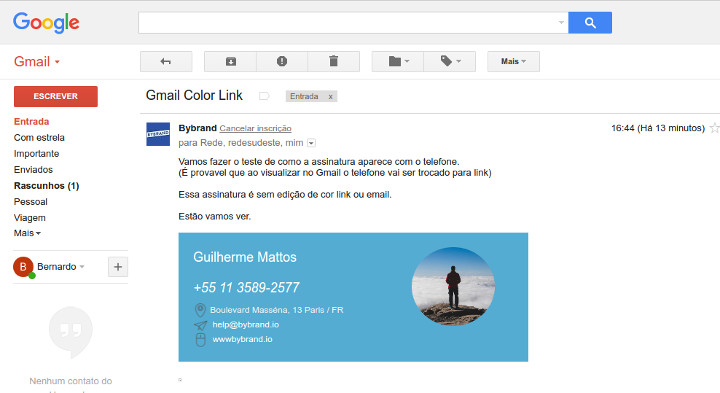
Task: Click the phone number +55 11 3589-2577
Action: [247, 288]
